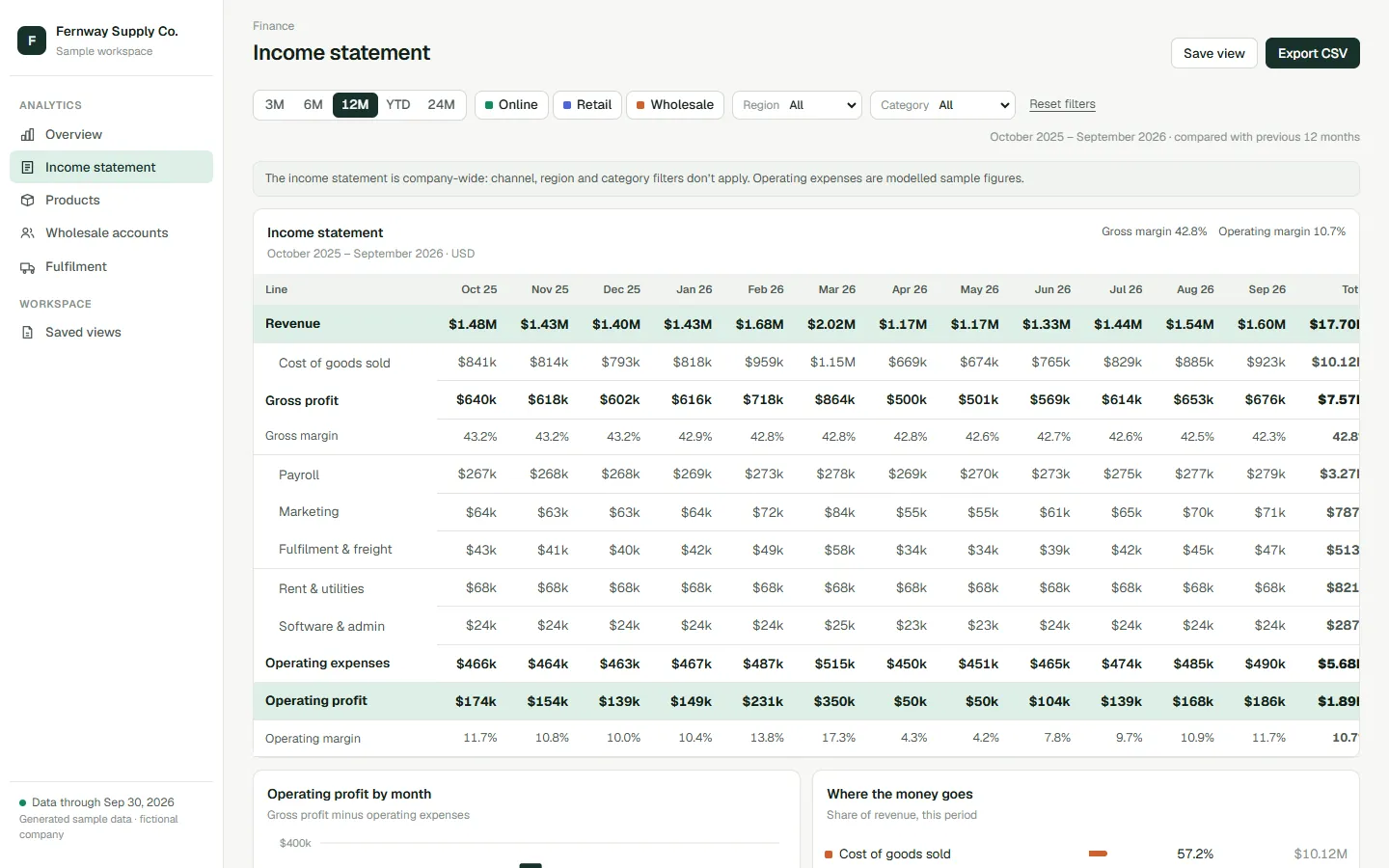Switch to the 24M time range
This screenshot has height=868, width=1389.
[441, 105]
